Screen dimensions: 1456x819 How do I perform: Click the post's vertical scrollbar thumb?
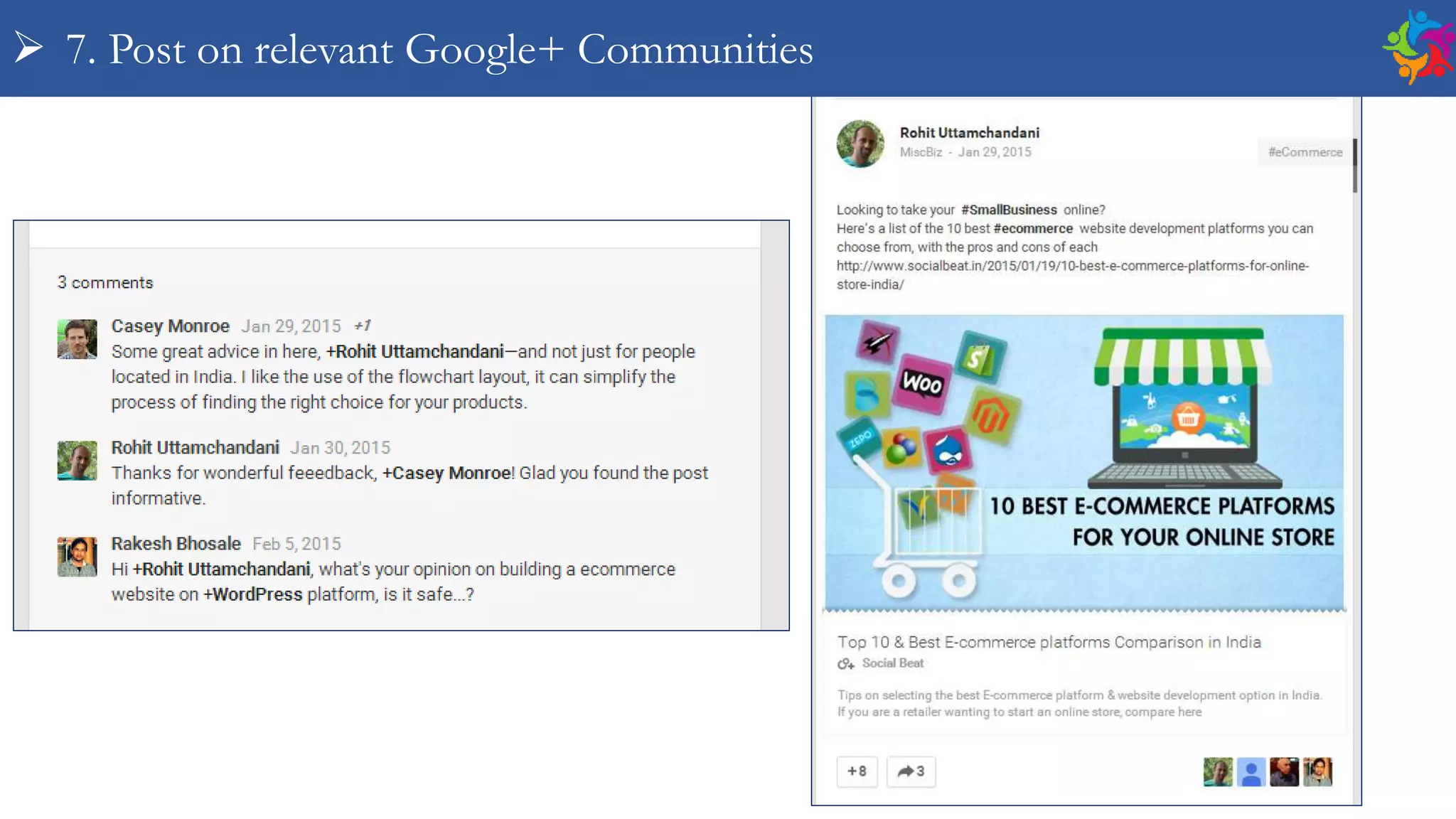pos(1355,165)
